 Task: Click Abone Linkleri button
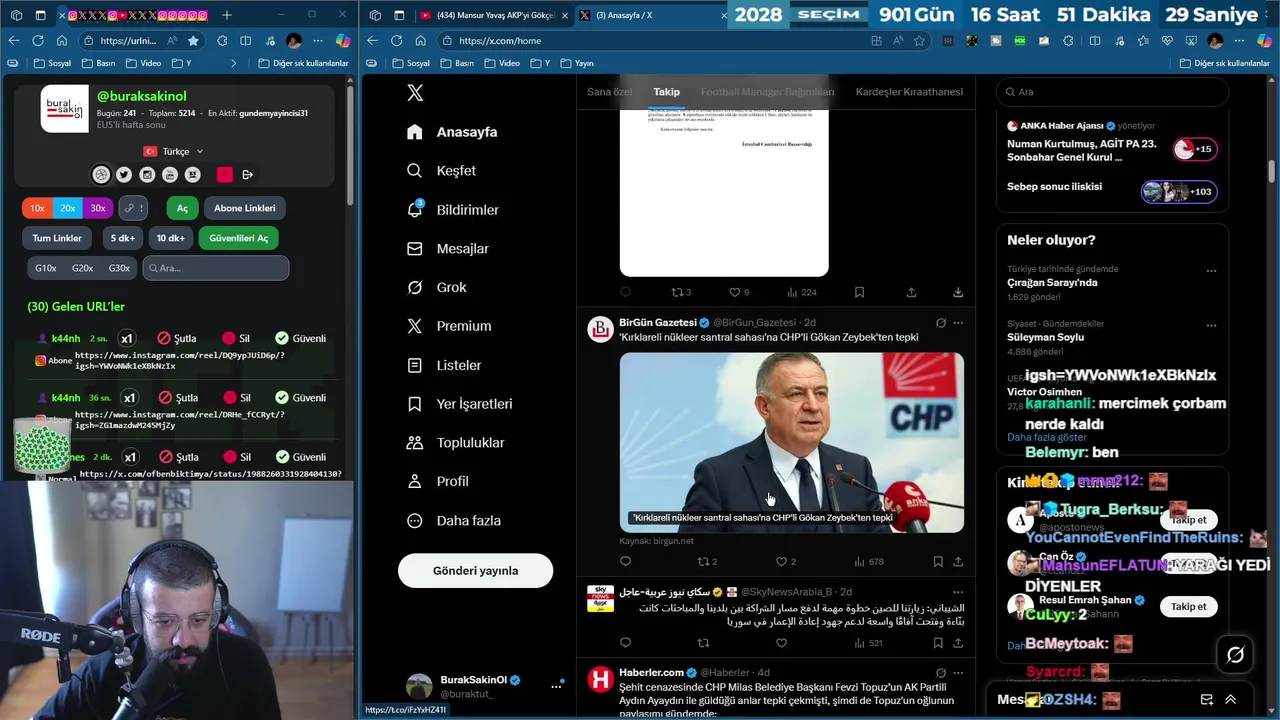(x=245, y=208)
